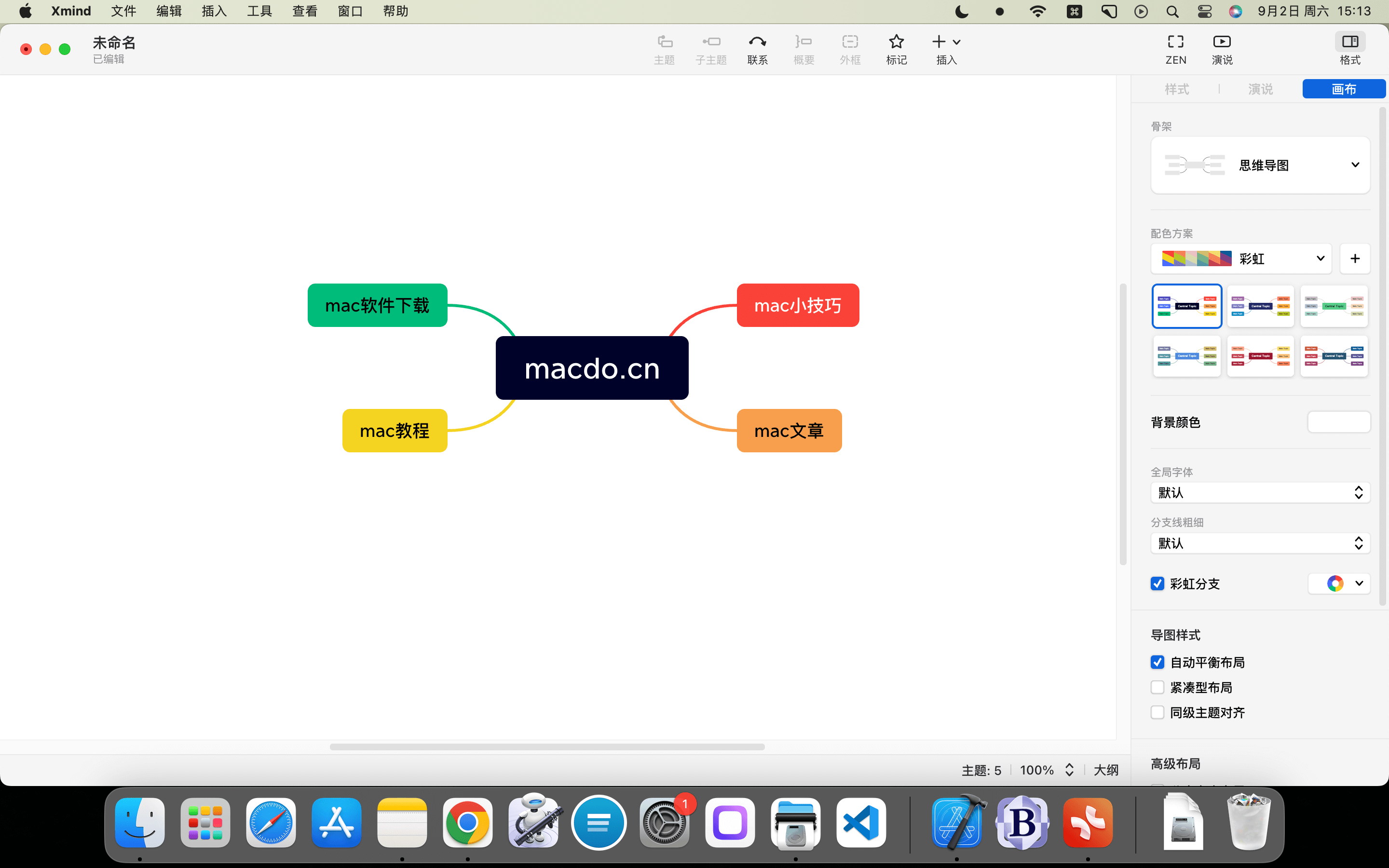This screenshot has width=1389, height=868.
Task: Open System Settings from the Dock
Action: [x=665, y=822]
